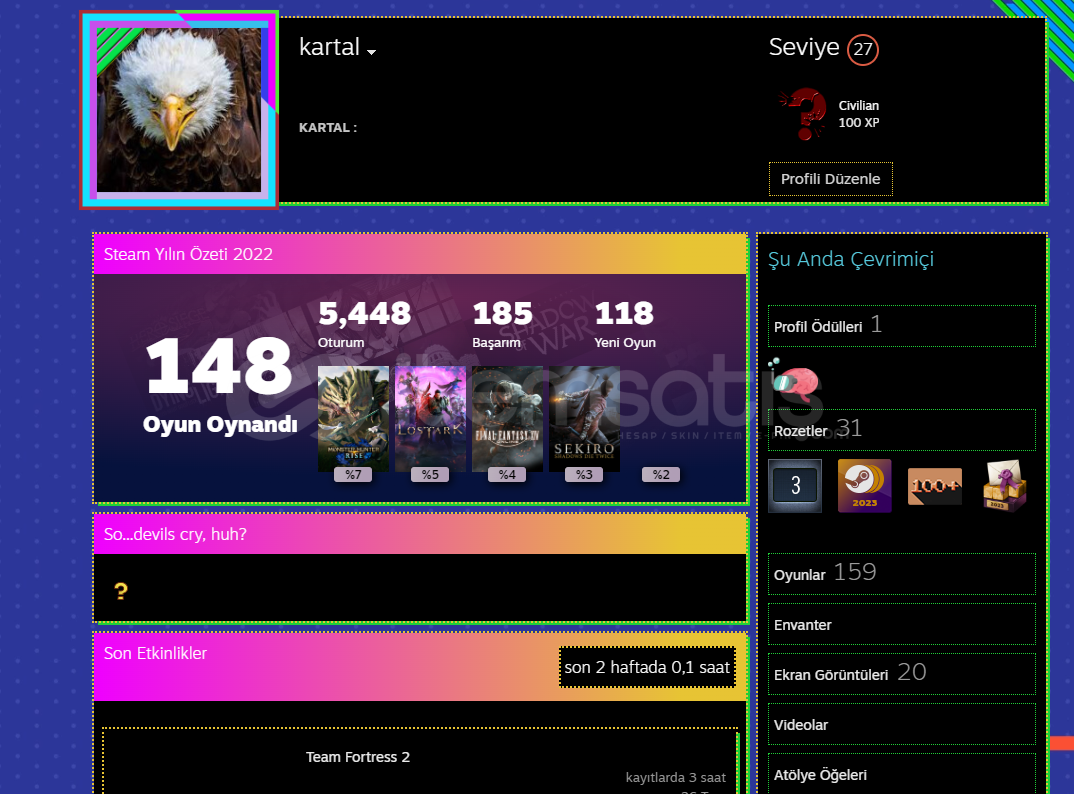The image size is (1074, 794).
Task: Click the %3 playtime label
Action: click(x=584, y=474)
